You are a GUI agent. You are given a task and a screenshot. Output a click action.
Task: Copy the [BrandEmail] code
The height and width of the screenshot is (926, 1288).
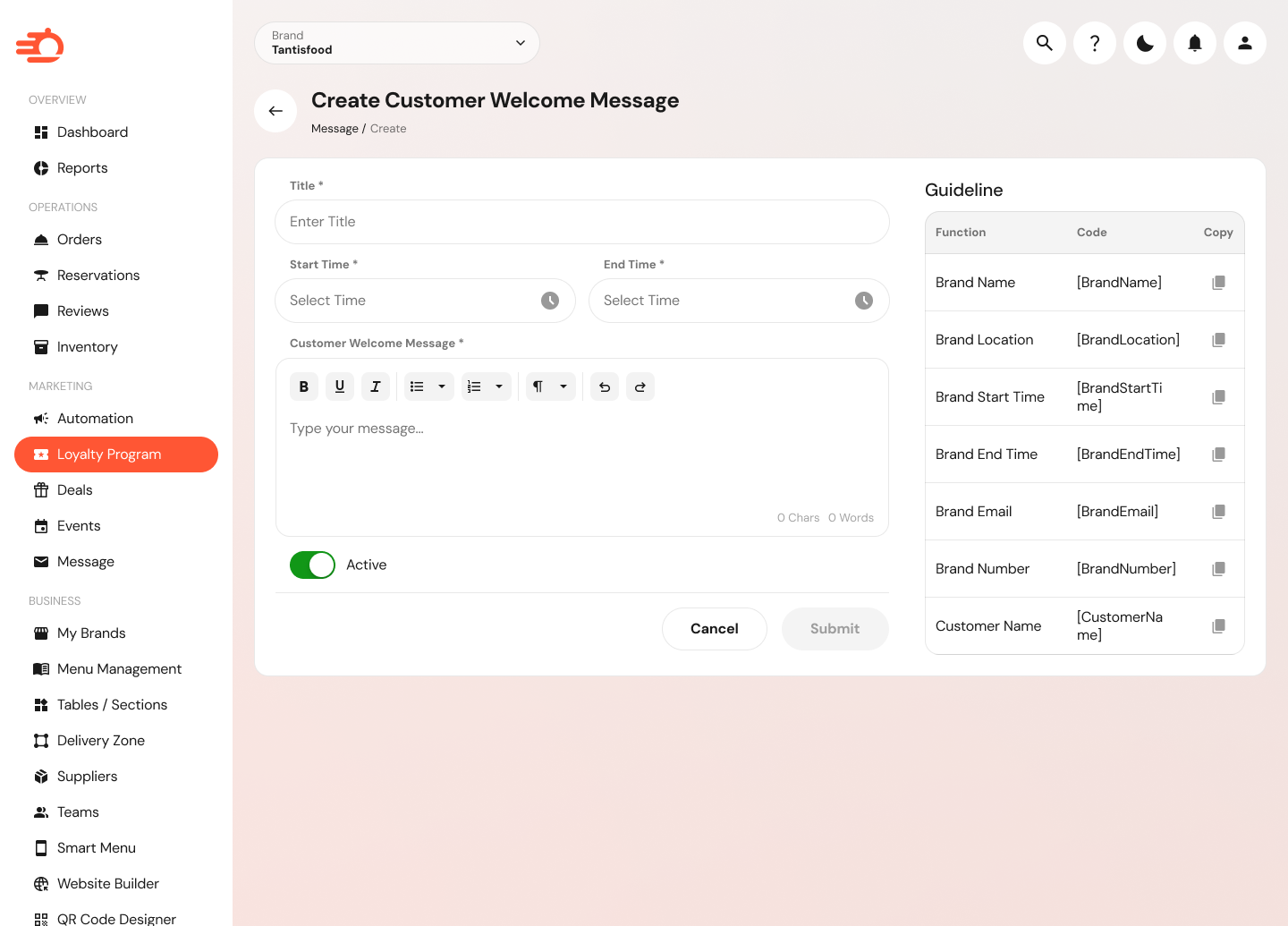[x=1218, y=512]
